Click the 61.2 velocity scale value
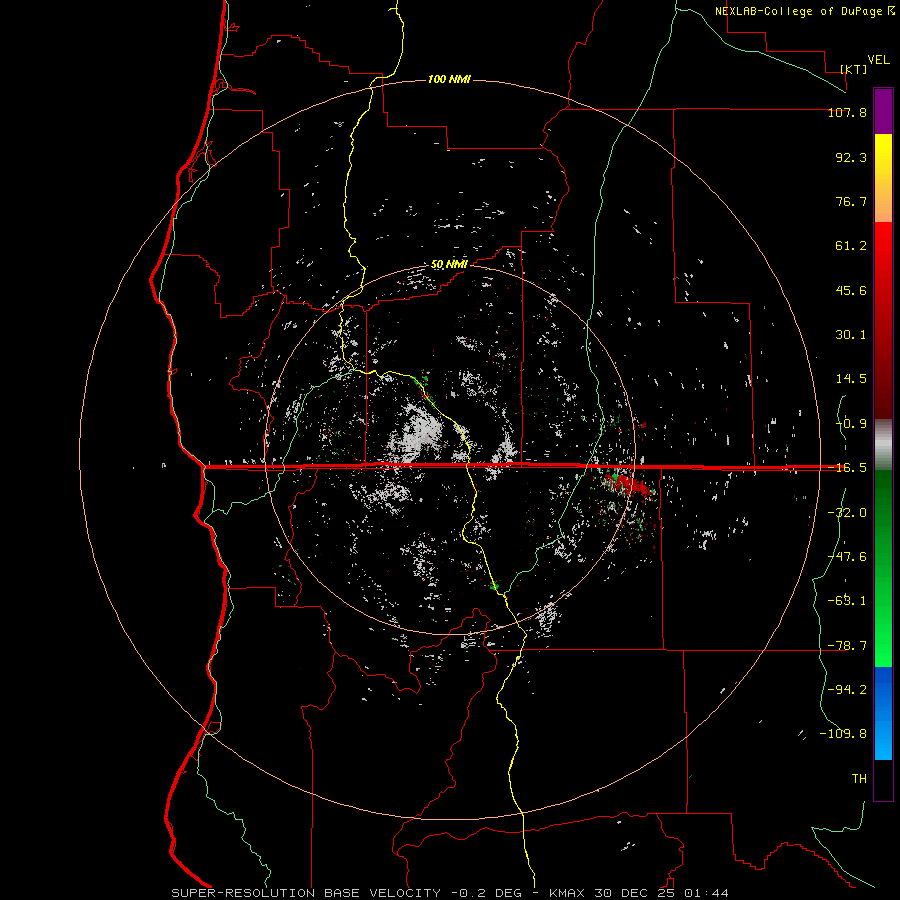This screenshot has height=900, width=900. [x=851, y=246]
